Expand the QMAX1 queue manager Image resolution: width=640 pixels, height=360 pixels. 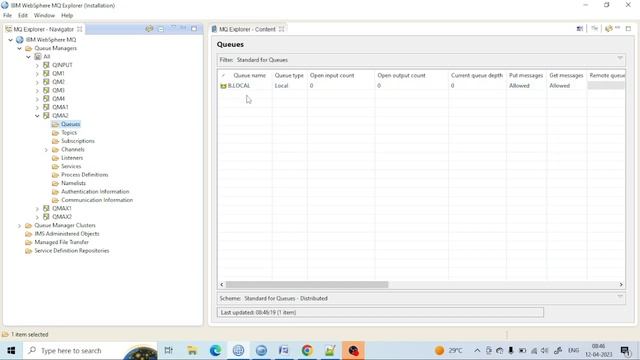tap(37, 209)
